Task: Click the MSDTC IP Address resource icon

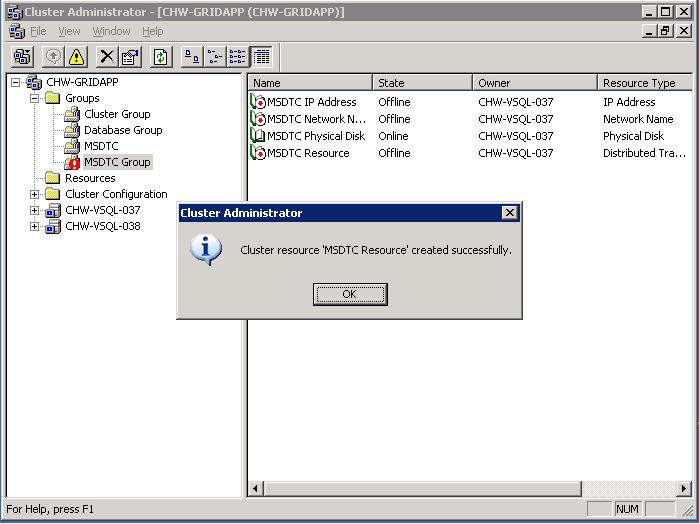Action: point(258,102)
